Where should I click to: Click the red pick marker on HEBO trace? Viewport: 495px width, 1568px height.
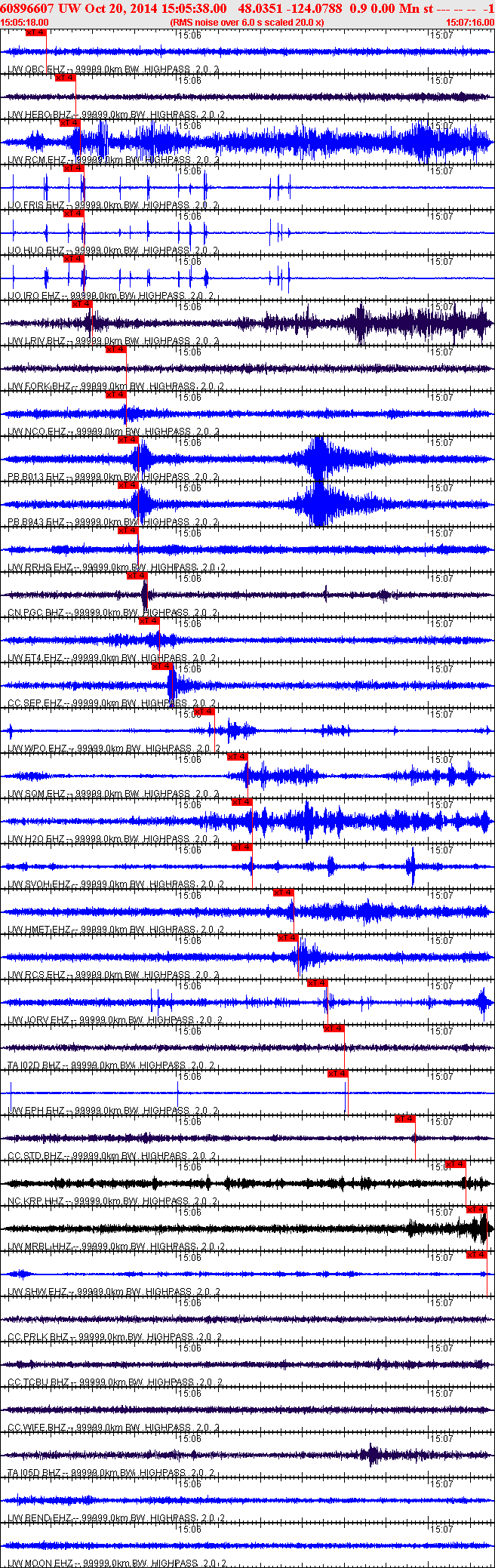66,78
